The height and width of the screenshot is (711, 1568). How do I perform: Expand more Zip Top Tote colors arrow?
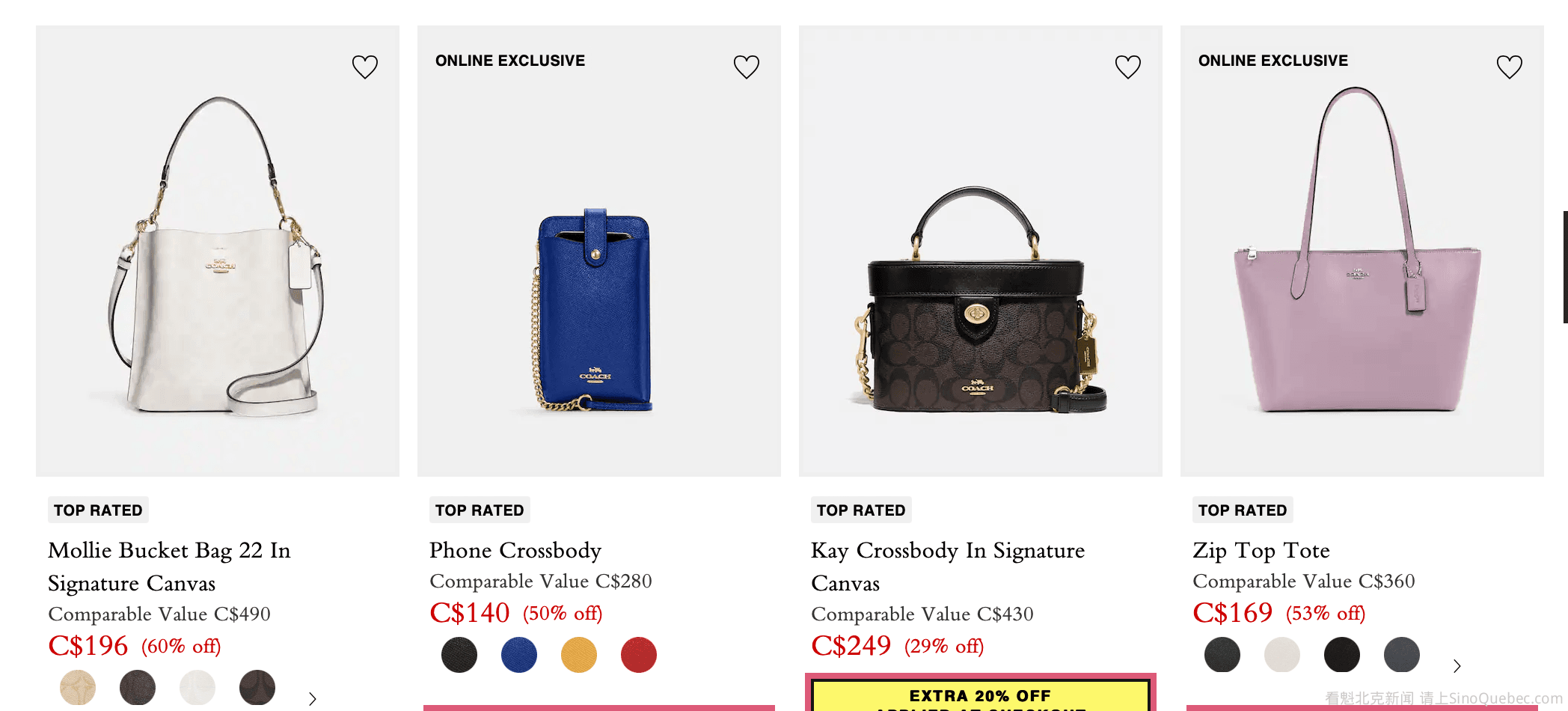(1457, 665)
